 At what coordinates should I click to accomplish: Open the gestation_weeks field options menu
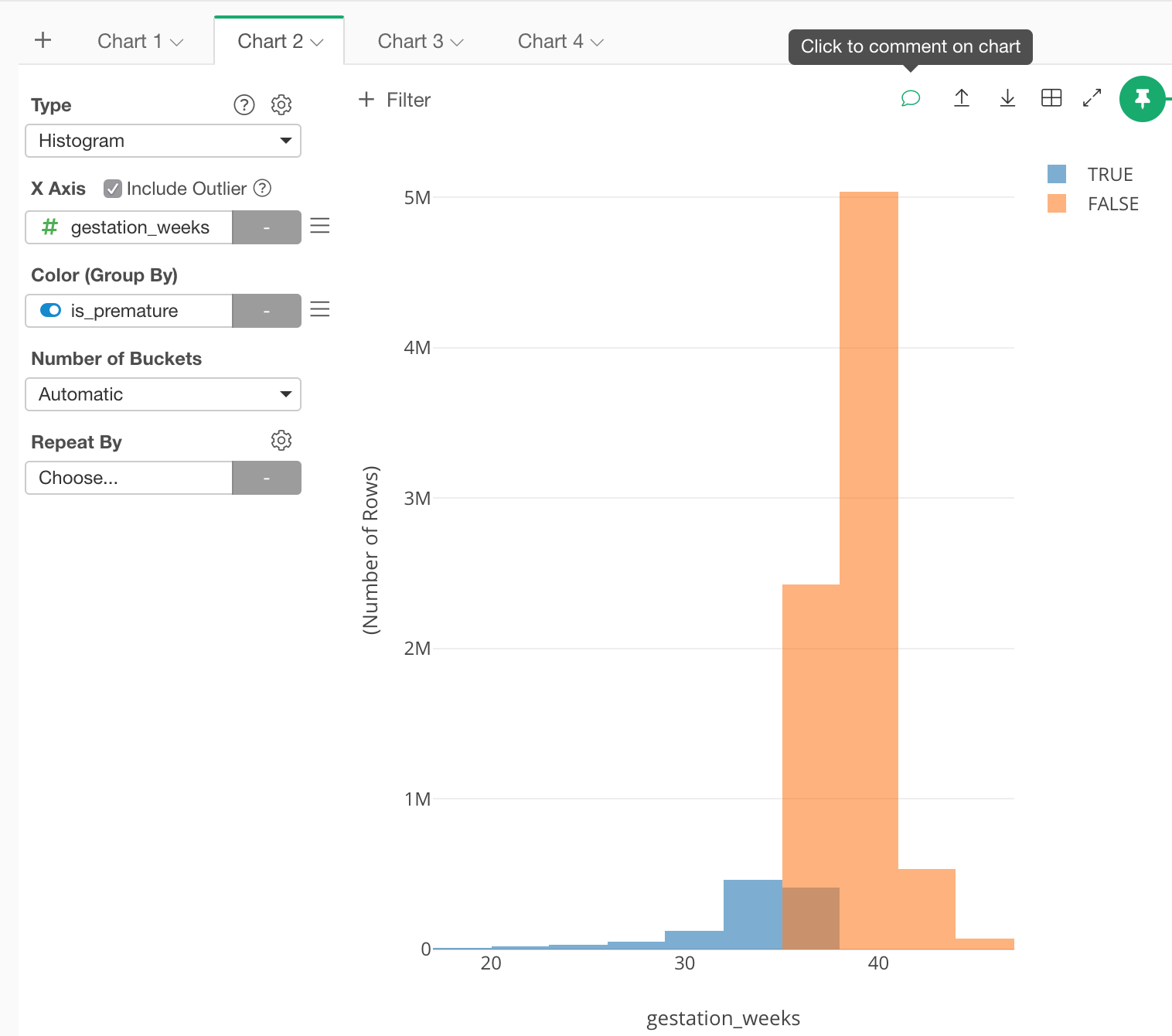click(320, 226)
